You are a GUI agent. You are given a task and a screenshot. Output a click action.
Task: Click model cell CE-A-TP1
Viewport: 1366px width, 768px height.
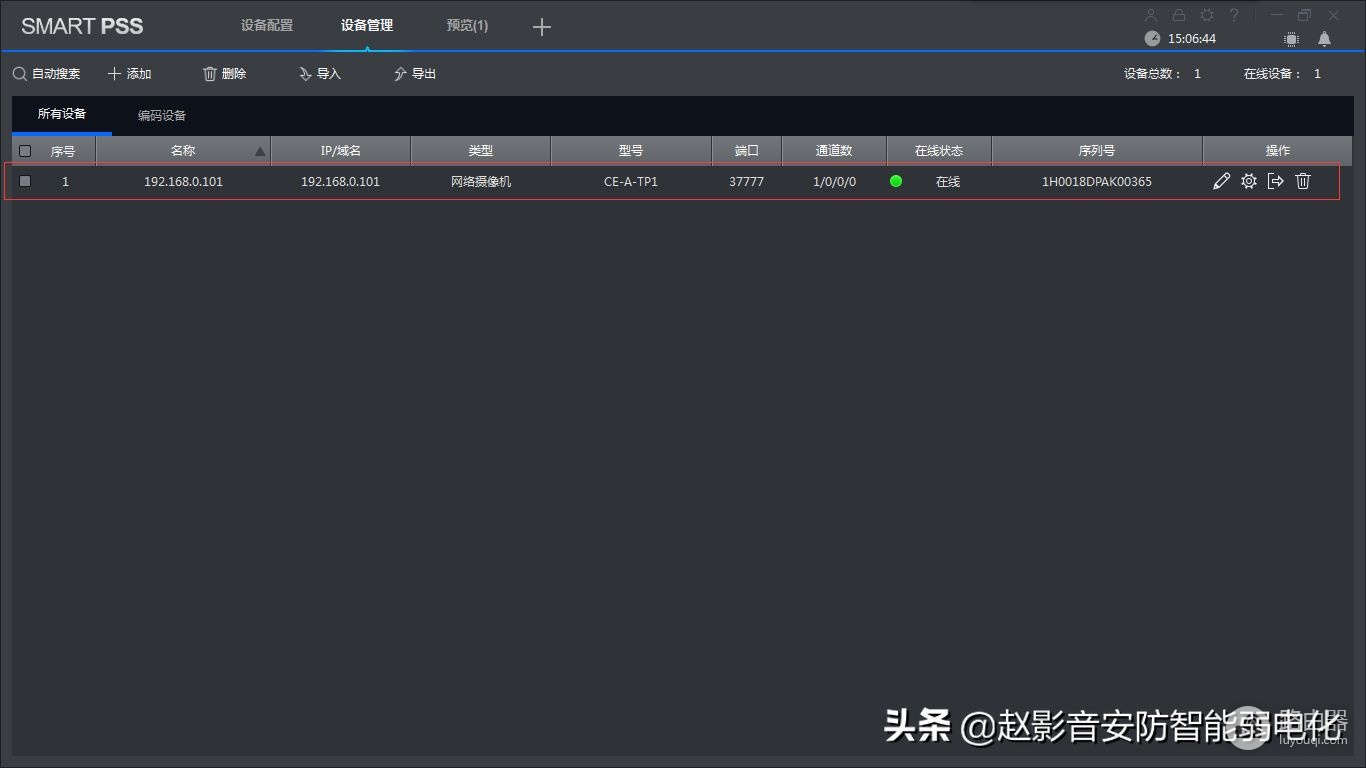[631, 182]
